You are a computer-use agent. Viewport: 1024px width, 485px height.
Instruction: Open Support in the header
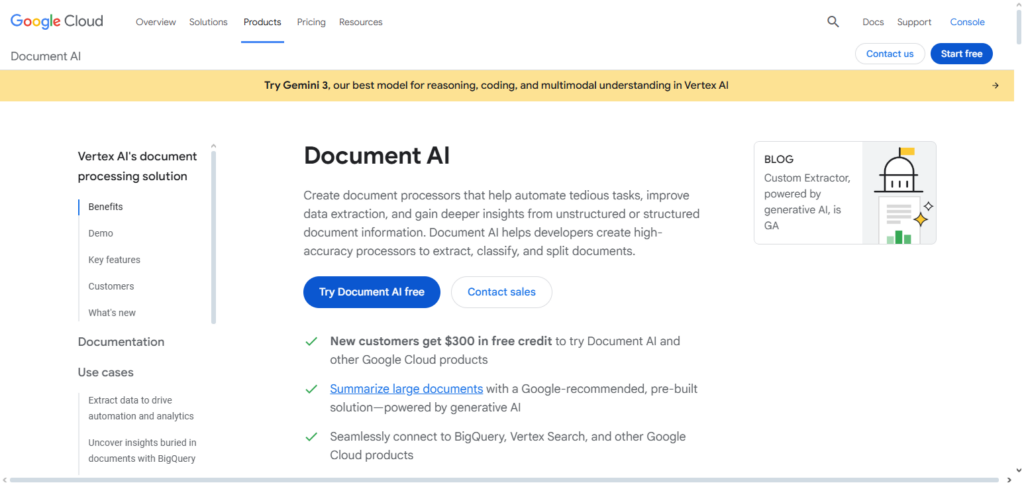(x=914, y=22)
